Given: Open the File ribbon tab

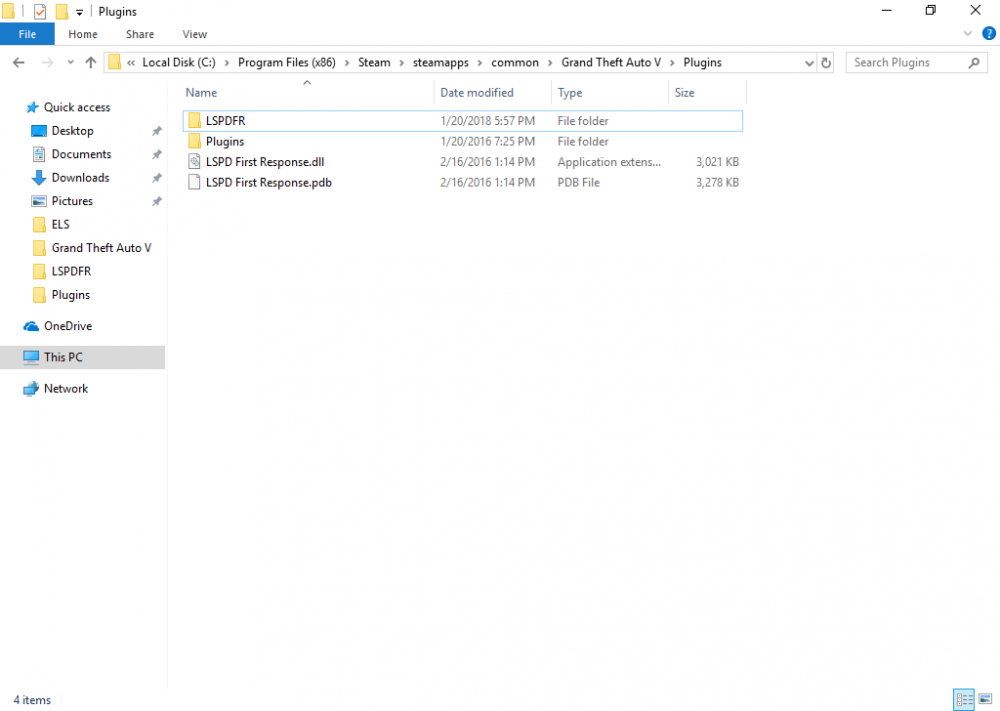Looking at the screenshot, I should tap(27, 34).
